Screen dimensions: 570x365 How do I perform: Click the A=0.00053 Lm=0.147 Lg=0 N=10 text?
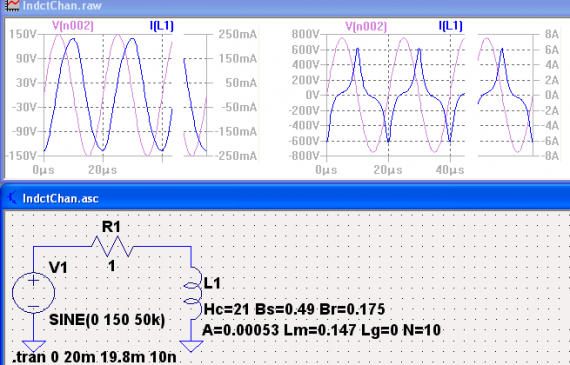(321, 330)
